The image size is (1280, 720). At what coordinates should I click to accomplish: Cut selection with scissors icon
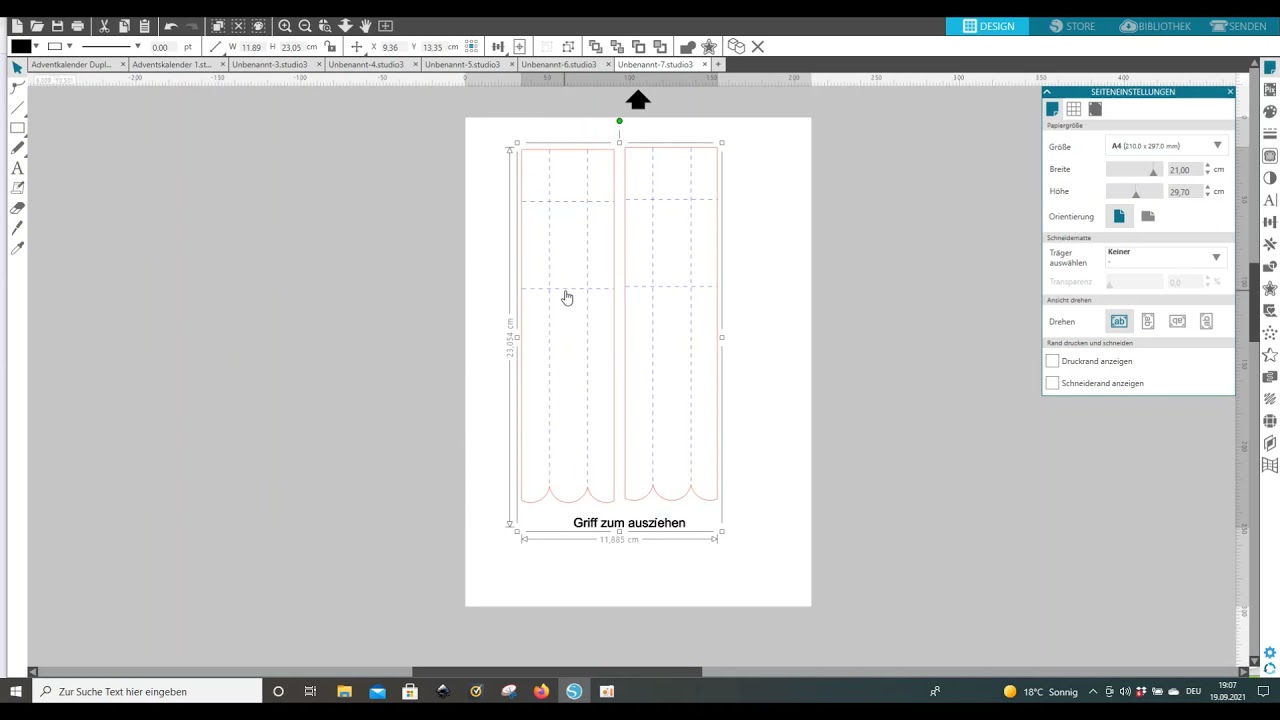point(104,26)
